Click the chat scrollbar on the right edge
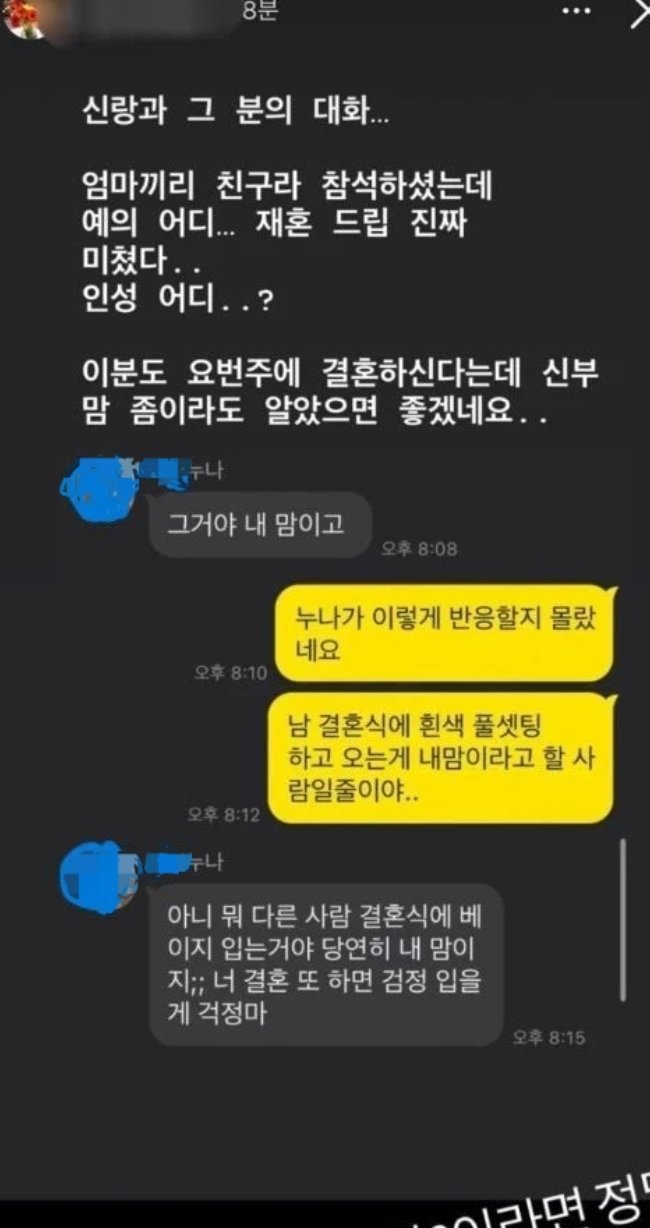Viewport: 650px width, 1228px height. coord(625,919)
